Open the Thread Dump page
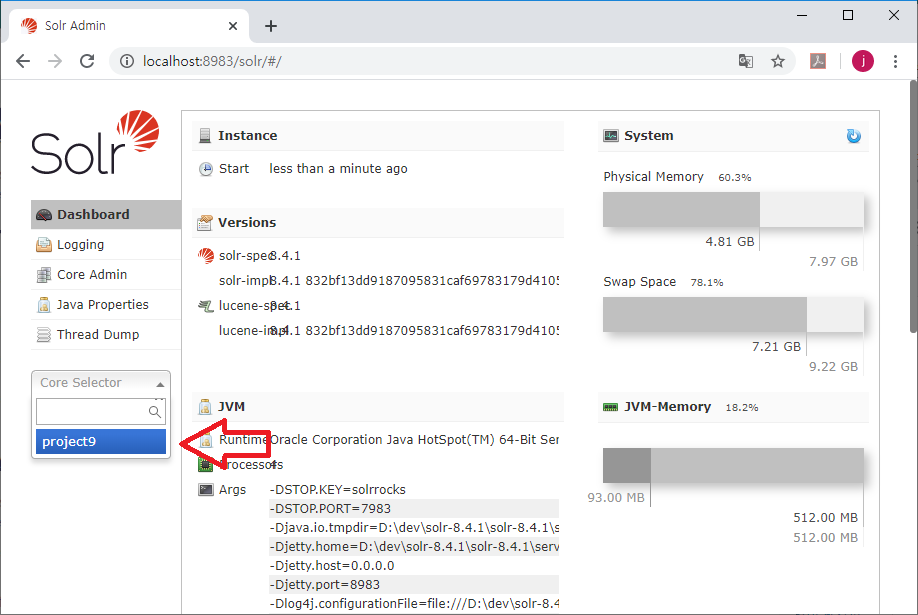 click(106, 334)
